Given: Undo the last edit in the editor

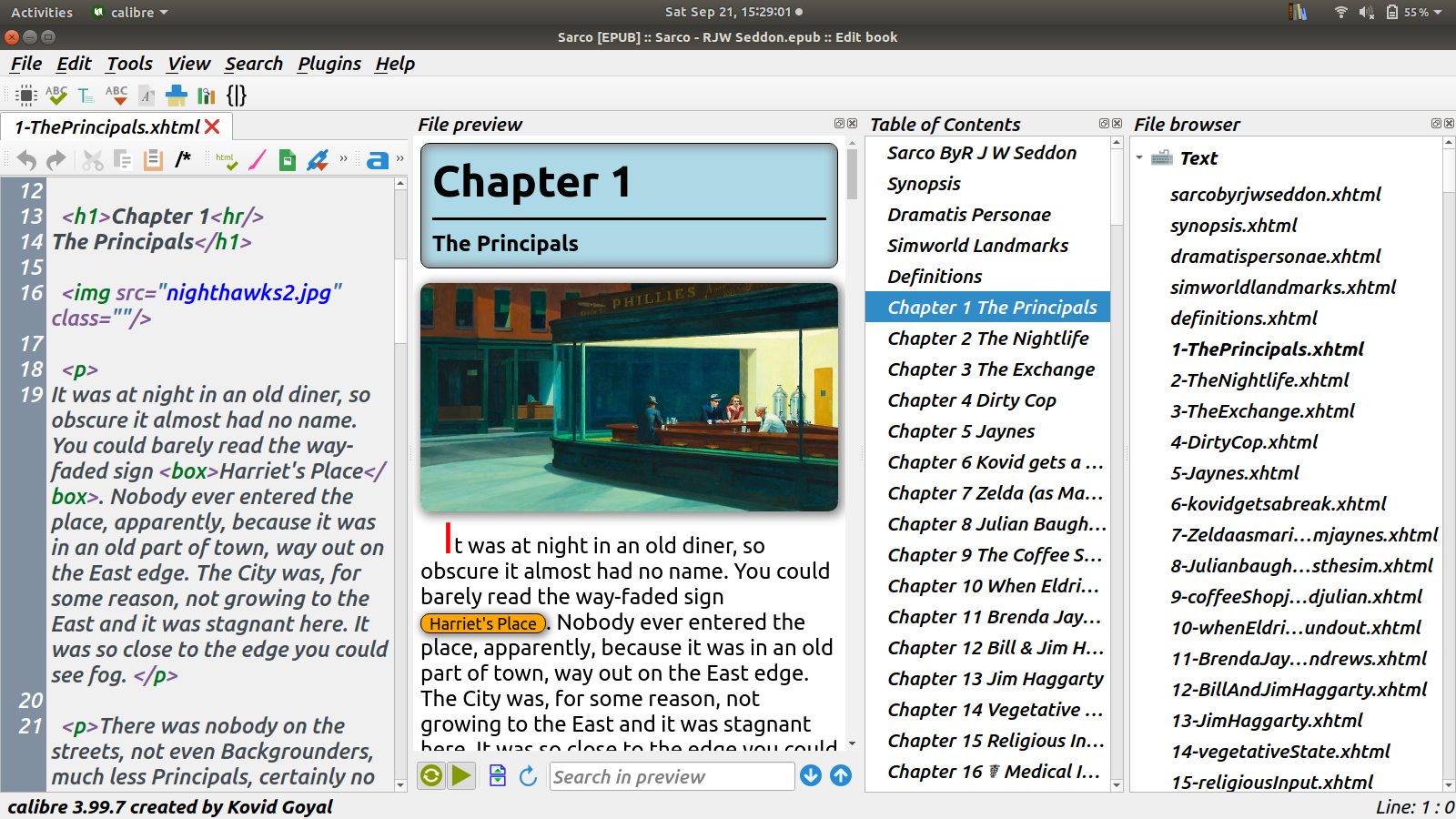Looking at the screenshot, I should coord(26,160).
